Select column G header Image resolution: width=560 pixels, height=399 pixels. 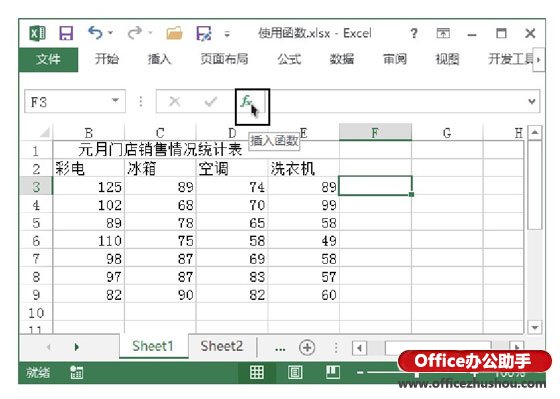click(x=447, y=133)
